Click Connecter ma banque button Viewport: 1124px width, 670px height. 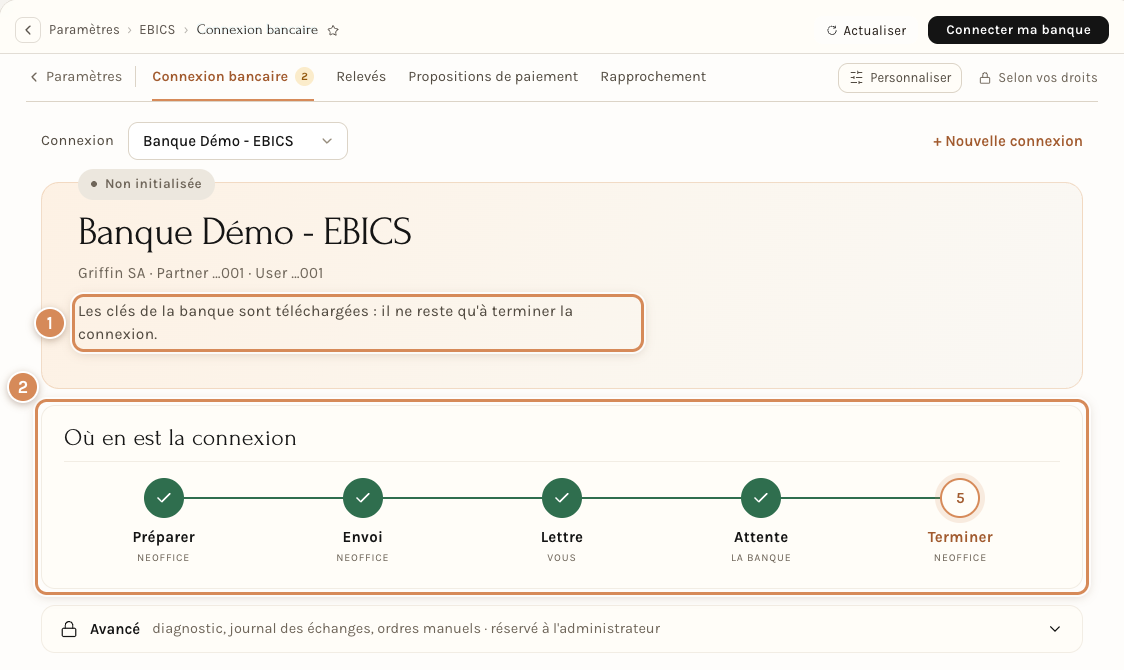point(1018,30)
